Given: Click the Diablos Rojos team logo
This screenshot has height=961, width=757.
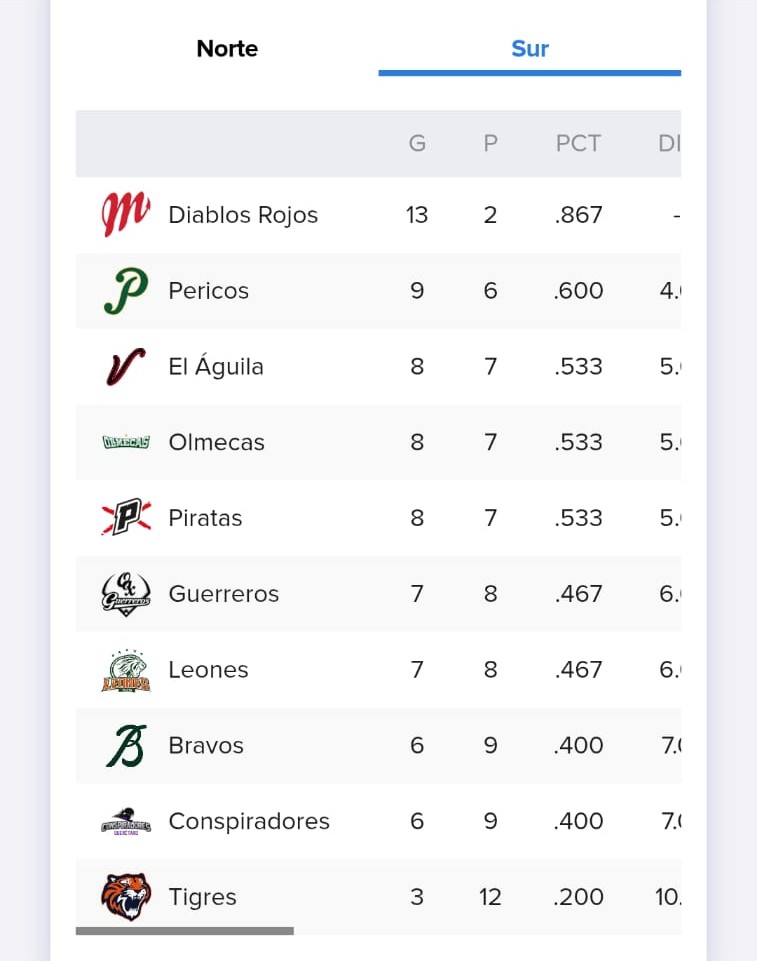Looking at the screenshot, I should pos(126,215).
